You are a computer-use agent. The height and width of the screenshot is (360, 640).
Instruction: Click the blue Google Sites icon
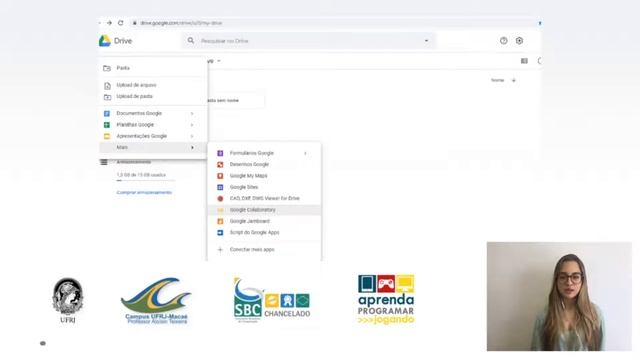[x=220, y=187]
